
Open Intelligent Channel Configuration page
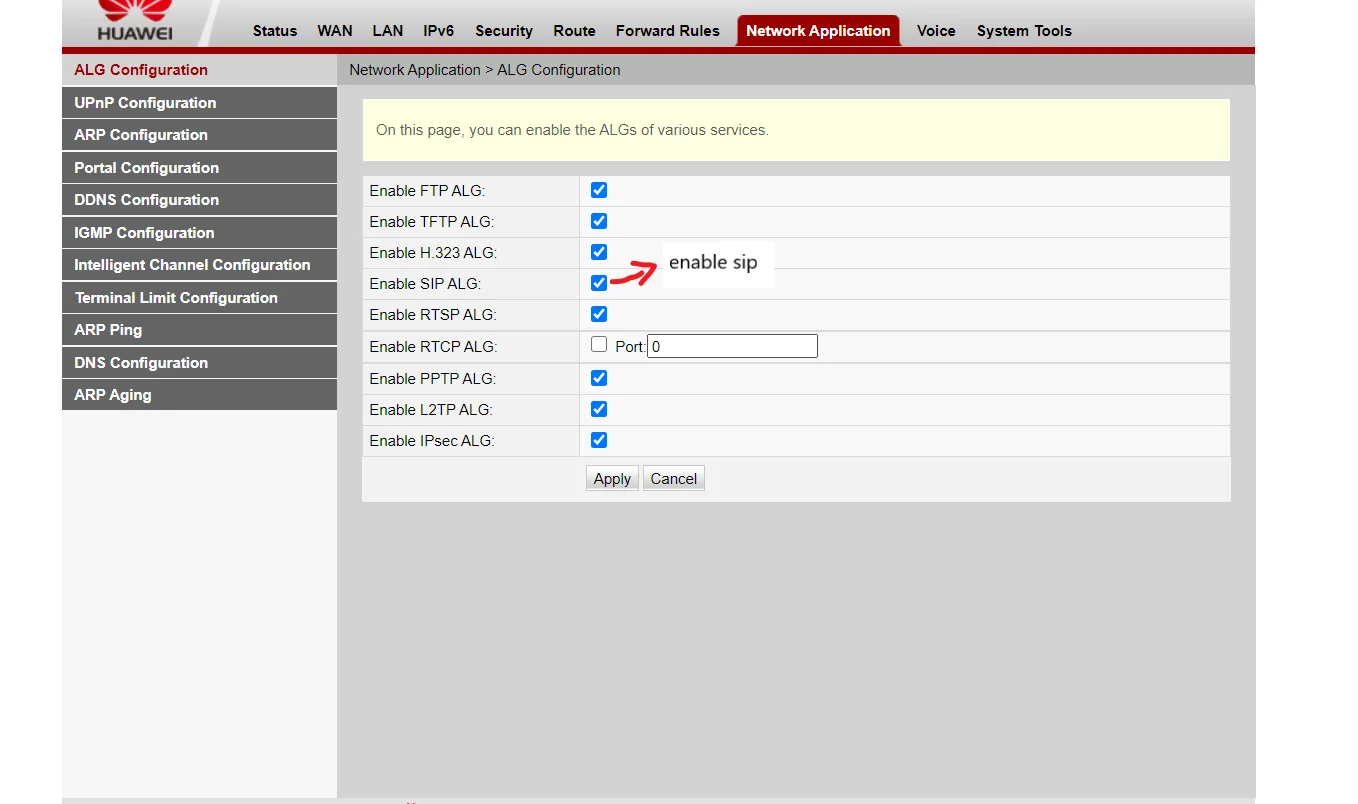tap(192, 265)
